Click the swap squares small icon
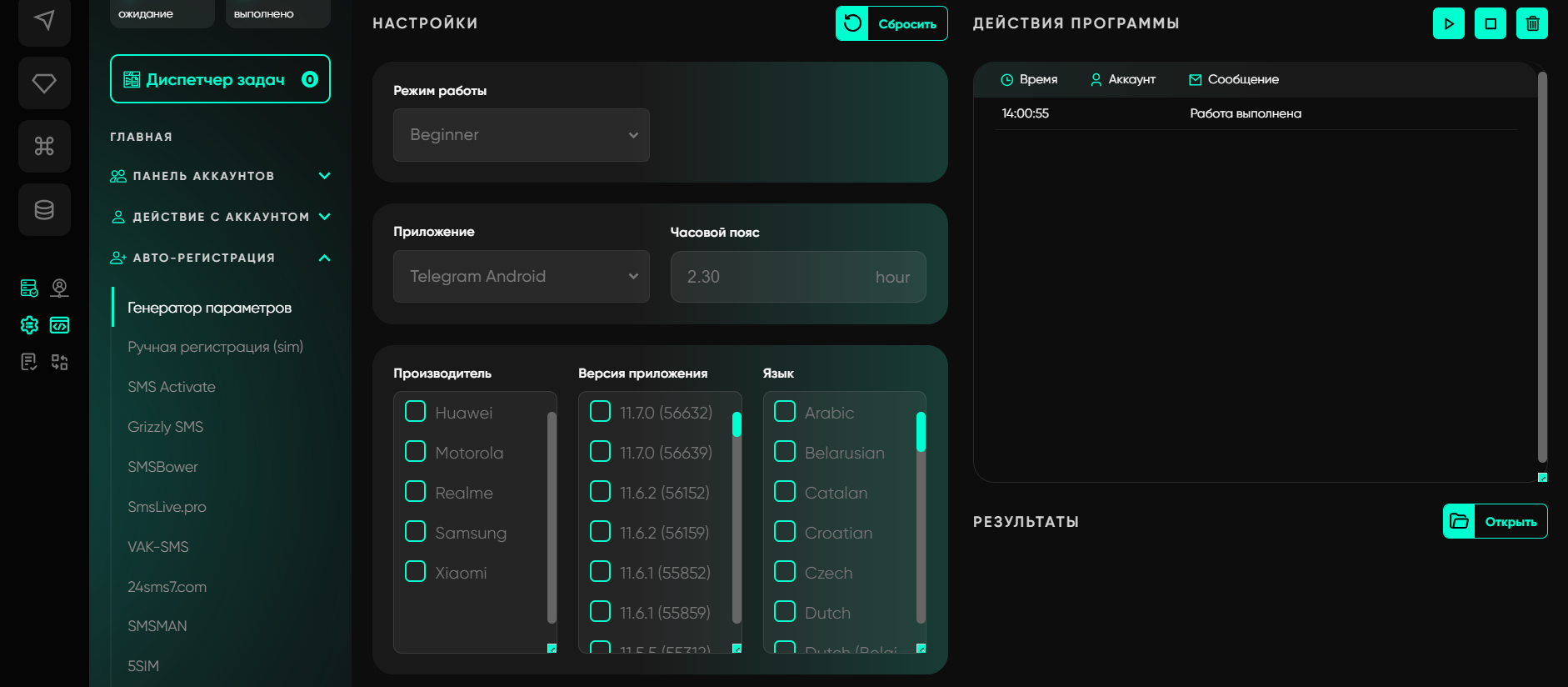Viewport: 1568px width, 687px height. 59,362
